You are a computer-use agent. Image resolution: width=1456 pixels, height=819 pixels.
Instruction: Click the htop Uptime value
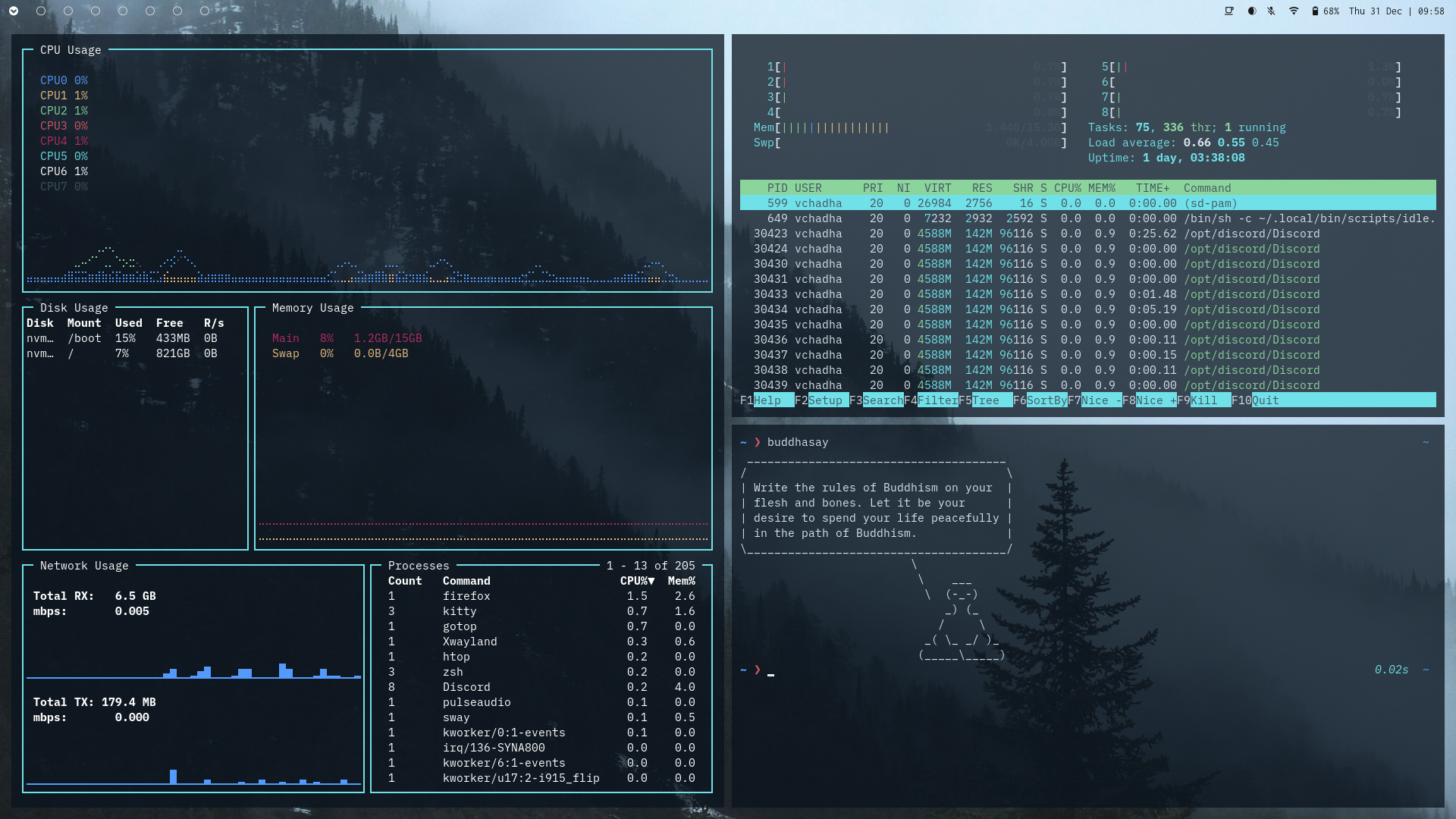(1194, 158)
